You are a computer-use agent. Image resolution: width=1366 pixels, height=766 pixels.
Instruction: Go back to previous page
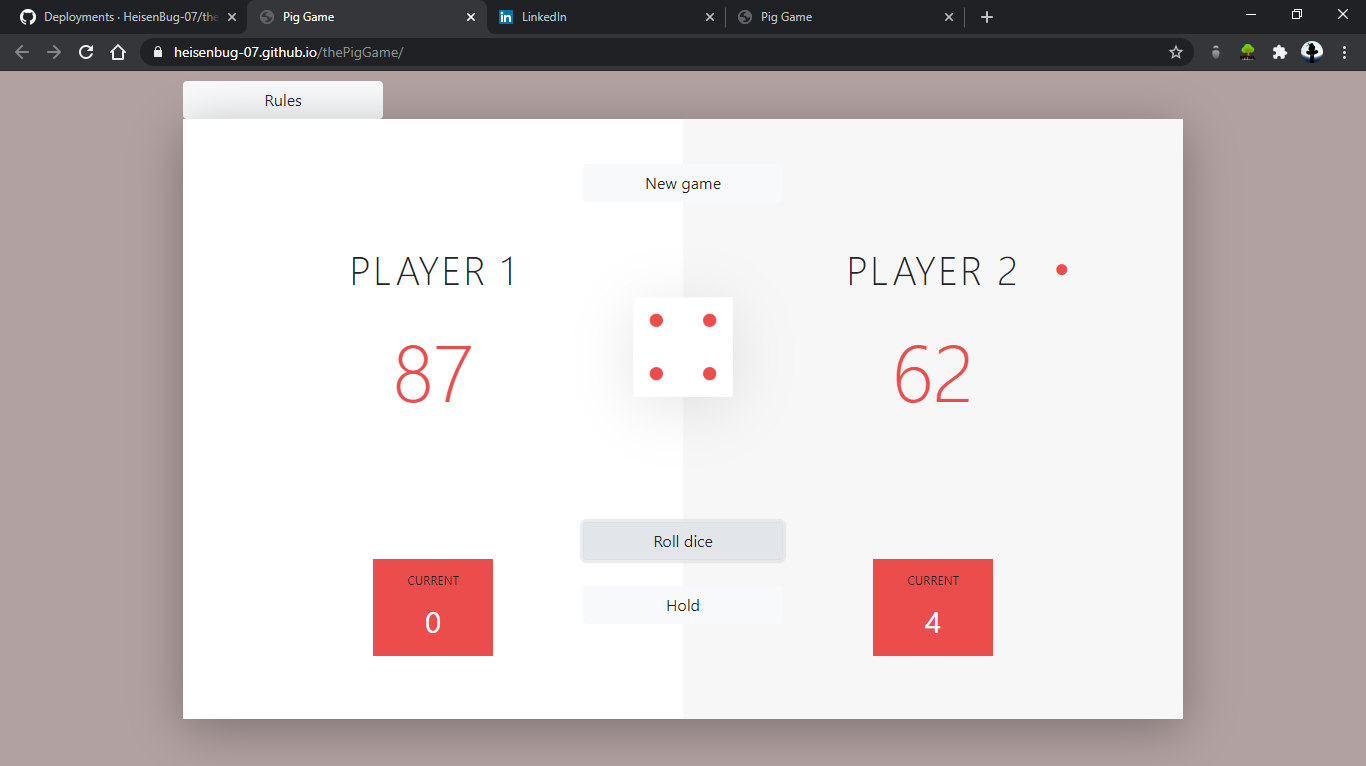coord(22,52)
